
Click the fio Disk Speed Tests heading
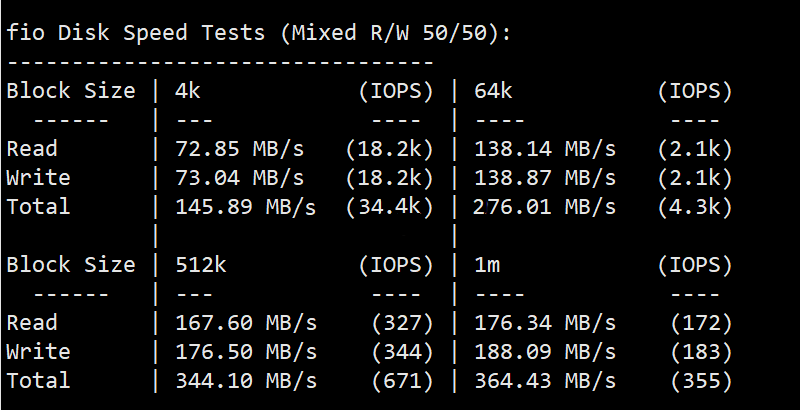coord(258,33)
